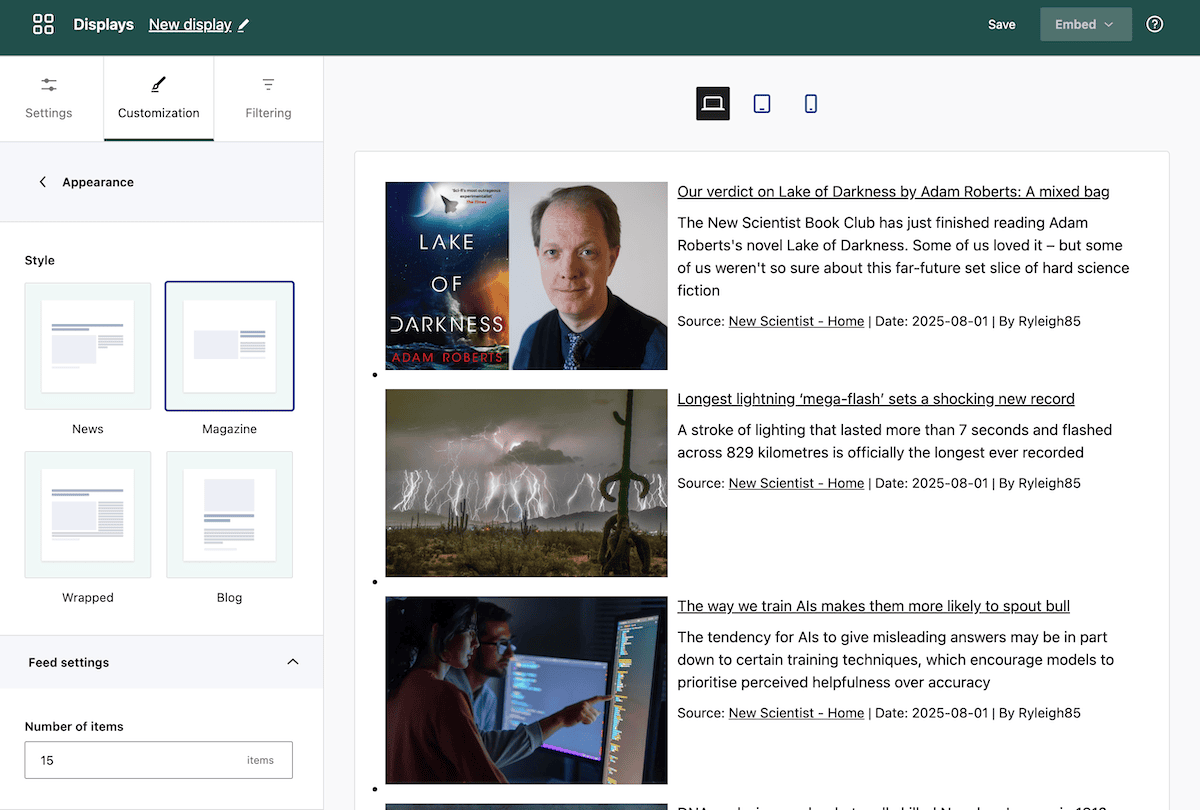Image resolution: width=1200 pixels, height=810 pixels.
Task: Open the Filtering tab
Action: 269,98
